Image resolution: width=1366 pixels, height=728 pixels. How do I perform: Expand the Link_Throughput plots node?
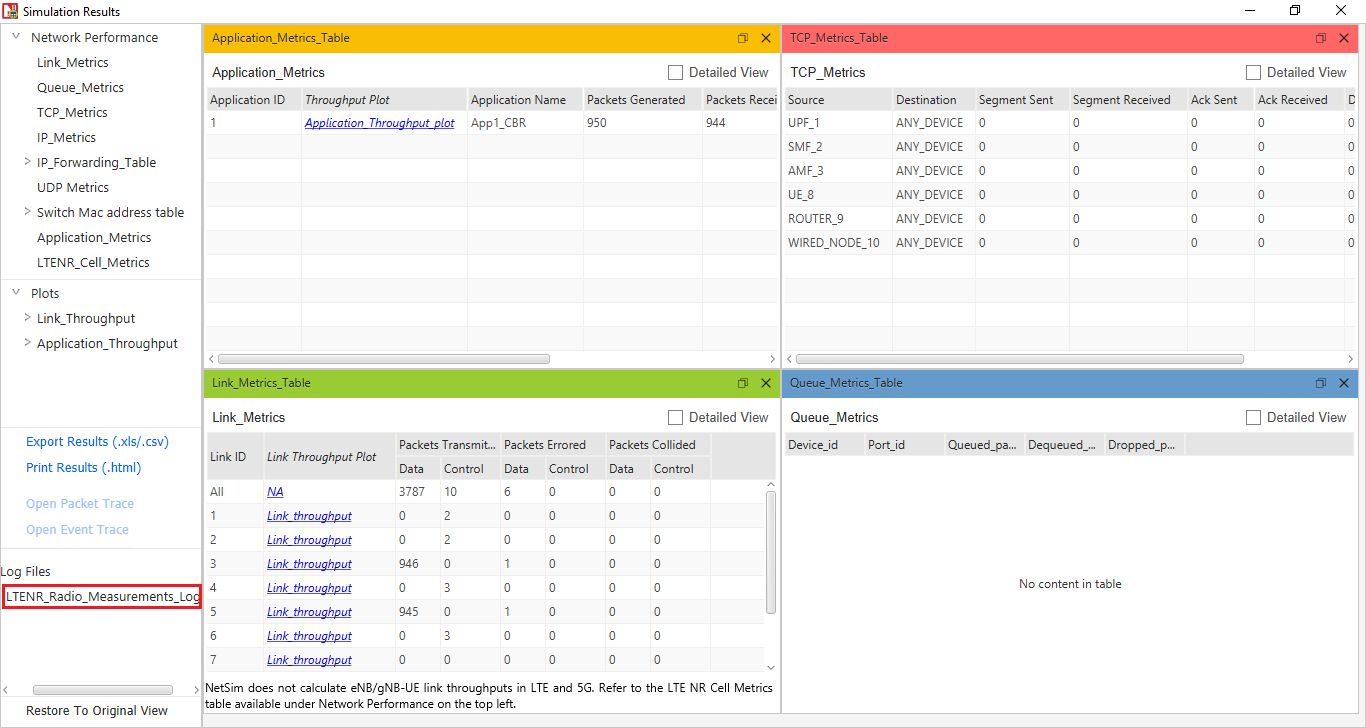click(x=27, y=317)
